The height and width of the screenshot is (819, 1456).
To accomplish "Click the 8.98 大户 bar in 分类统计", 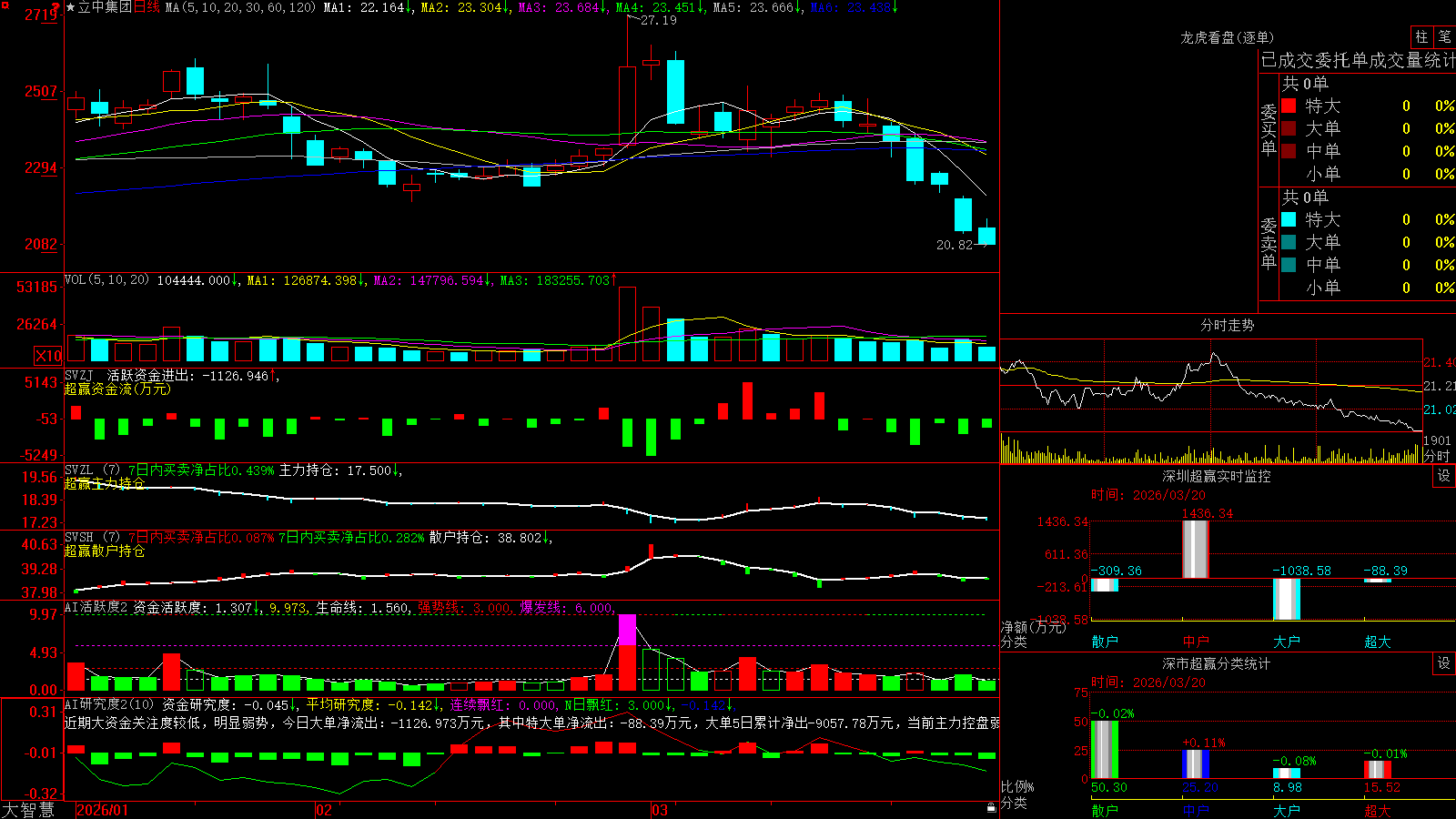I will pyautogui.click(x=1287, y=773).
